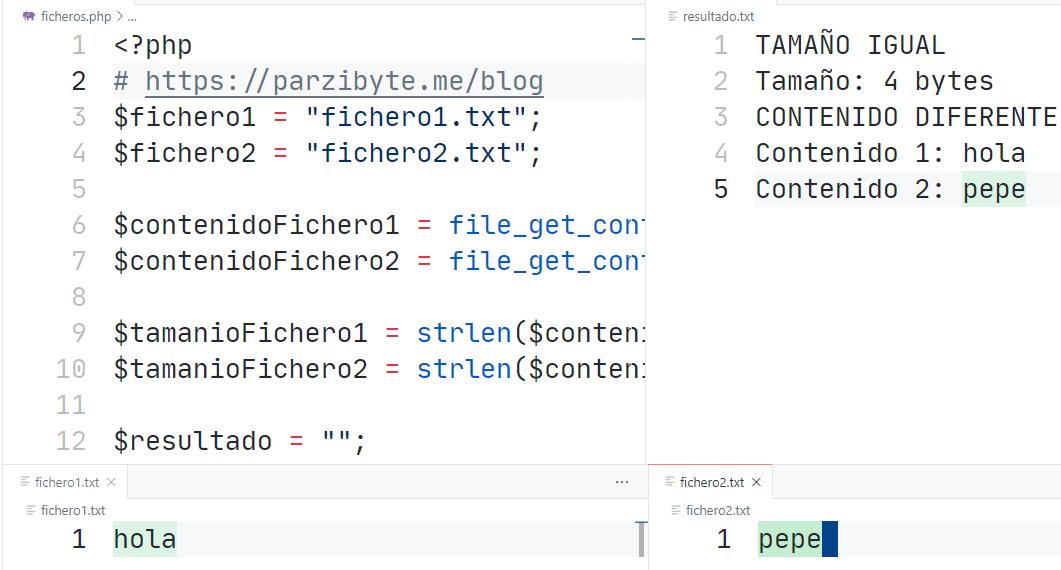Click the file icon beside resultado.txt breadcrumb
1061x570 pixels.
click(672, 16)
